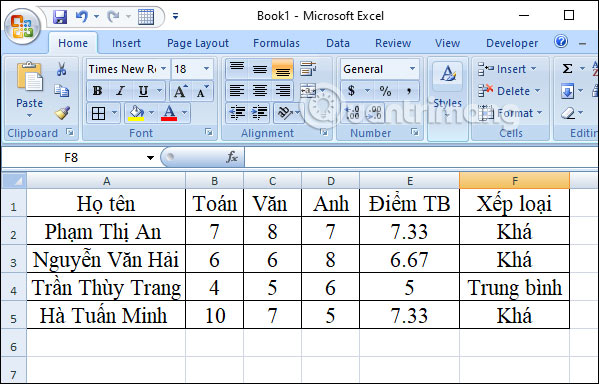Toggle Italic formatting
Image resolution: width=599 pixels, height=384 pixels.
click(120, 91)
